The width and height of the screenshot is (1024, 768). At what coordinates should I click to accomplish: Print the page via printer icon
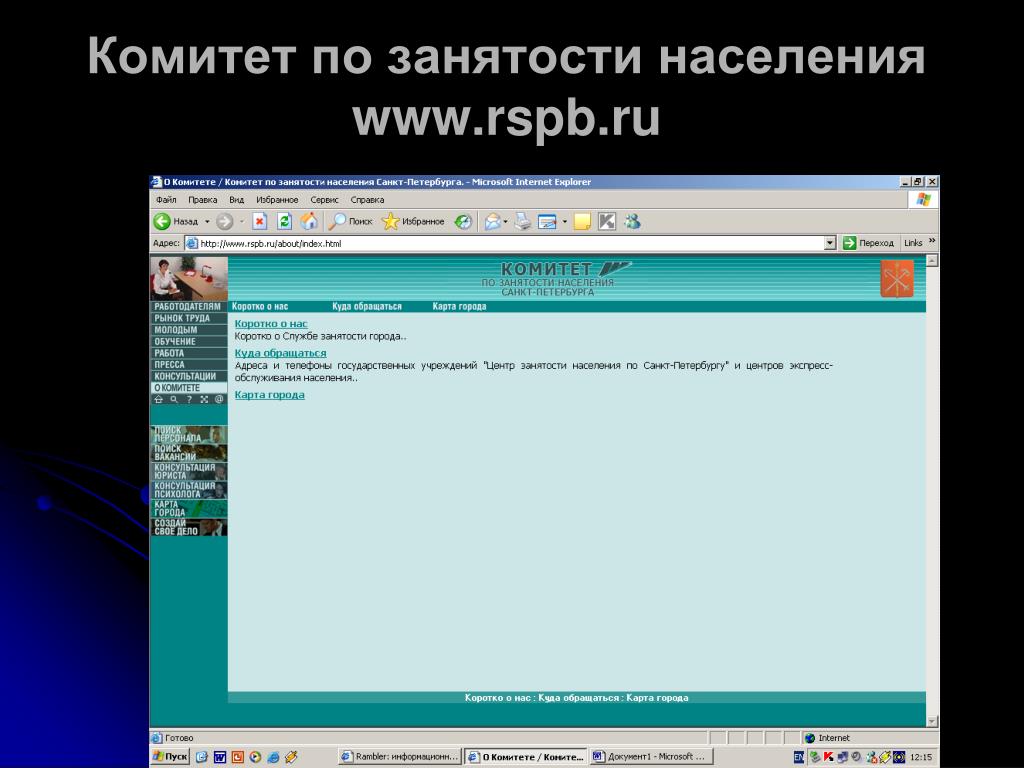point(522,222)
